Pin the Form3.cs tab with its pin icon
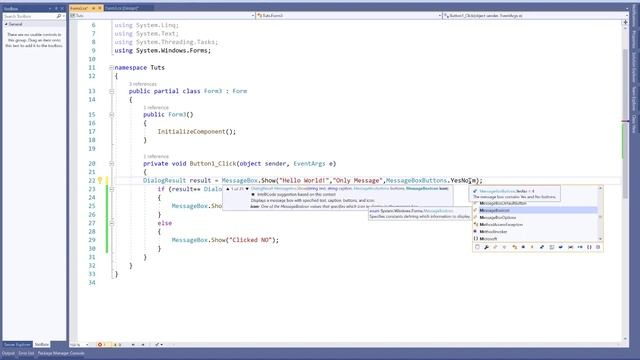Screen dimensions: 640x360 (x=93, y=8)
